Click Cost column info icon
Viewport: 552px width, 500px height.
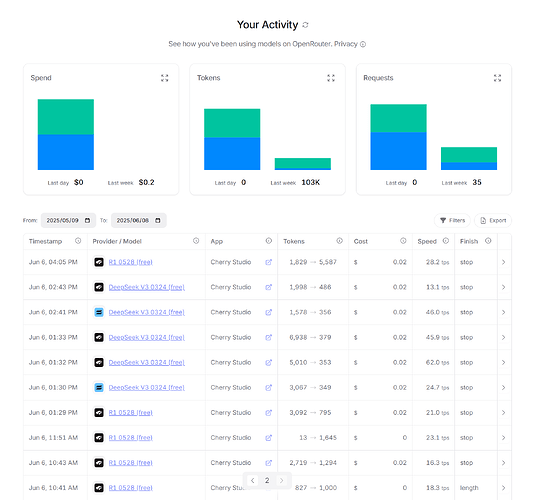click(403, 241)
